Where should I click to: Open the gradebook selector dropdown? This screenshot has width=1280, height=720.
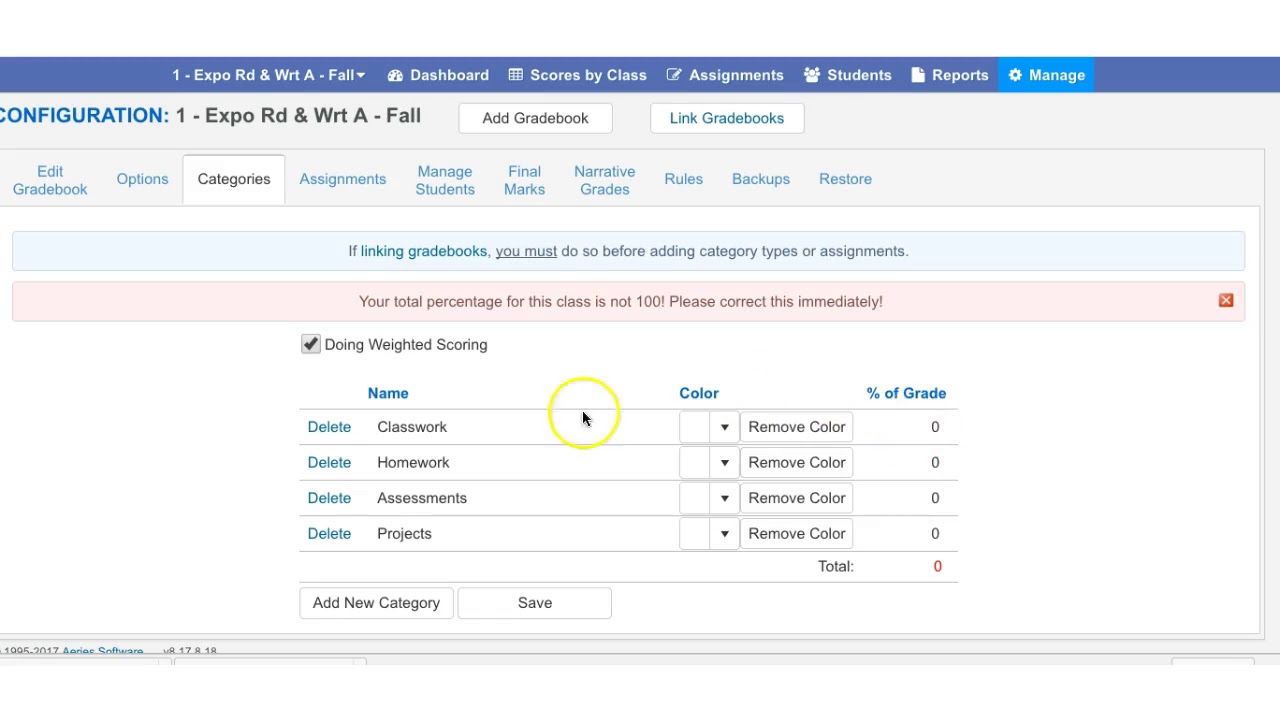268,75
